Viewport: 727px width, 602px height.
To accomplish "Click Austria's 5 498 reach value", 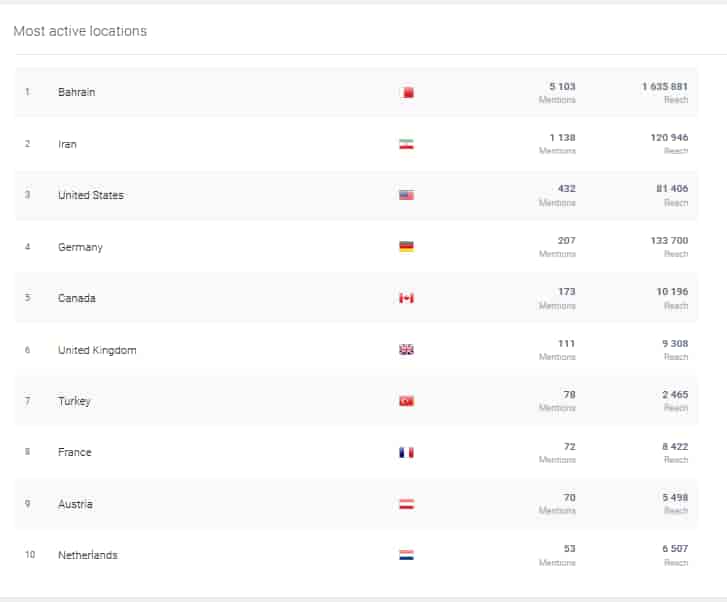I will coord(676,498).
